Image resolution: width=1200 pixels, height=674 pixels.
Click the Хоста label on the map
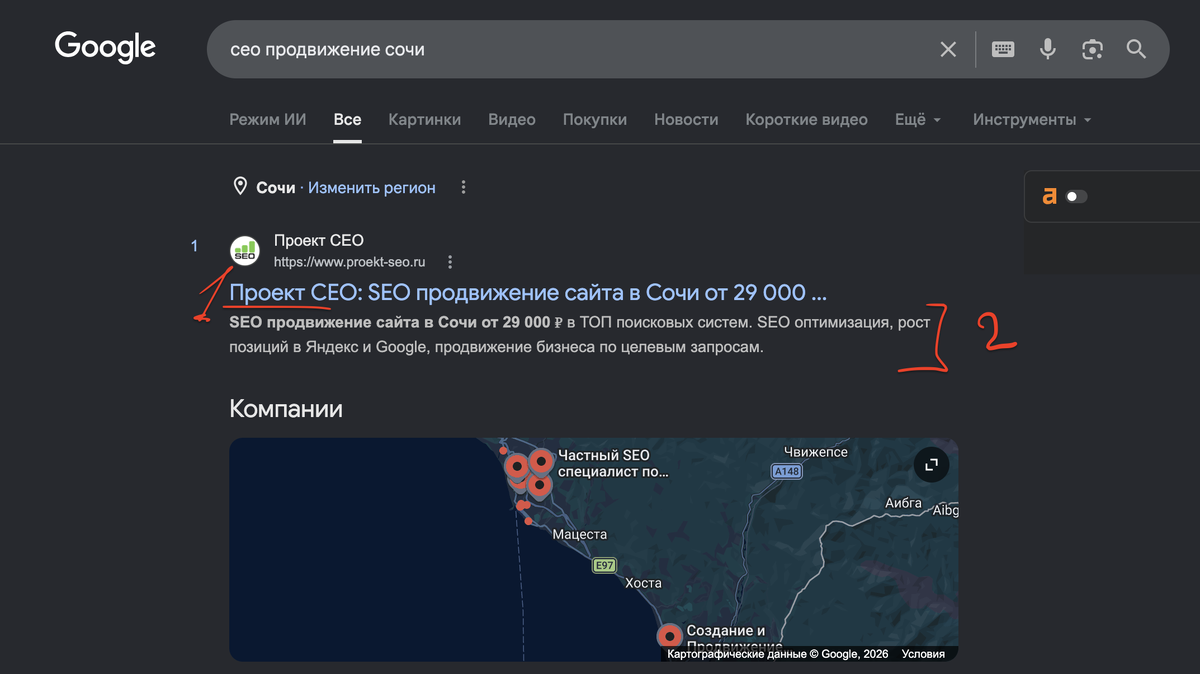(x=644, y=582)
